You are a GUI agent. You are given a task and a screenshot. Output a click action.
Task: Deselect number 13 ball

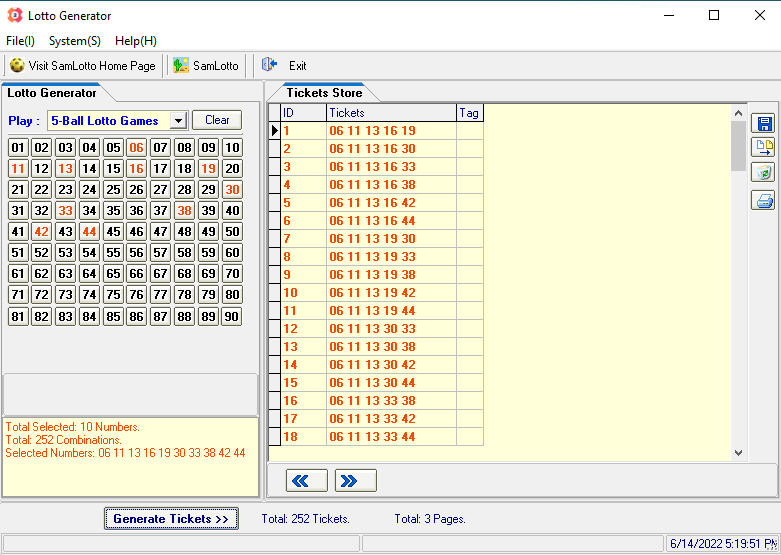coord(65,168)
